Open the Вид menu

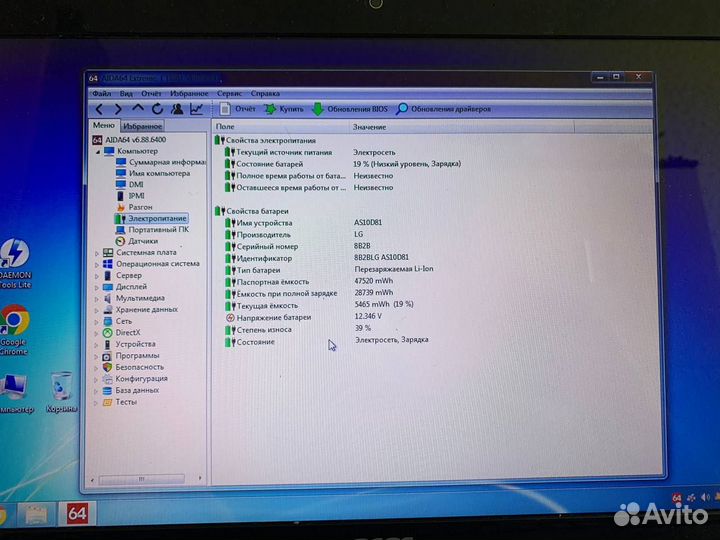pyautogui.click(x=126, y=94)
